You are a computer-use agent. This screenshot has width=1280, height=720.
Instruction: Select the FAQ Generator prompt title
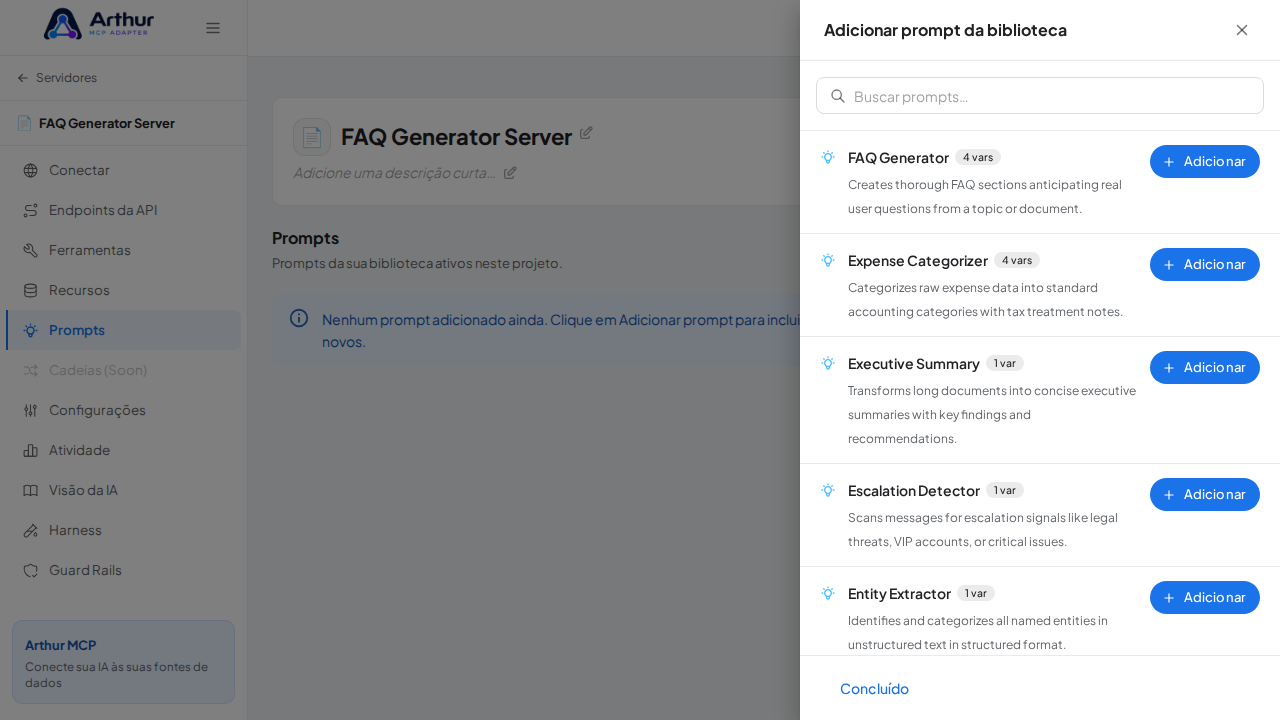pyautogui.click(x=898, y=157)
